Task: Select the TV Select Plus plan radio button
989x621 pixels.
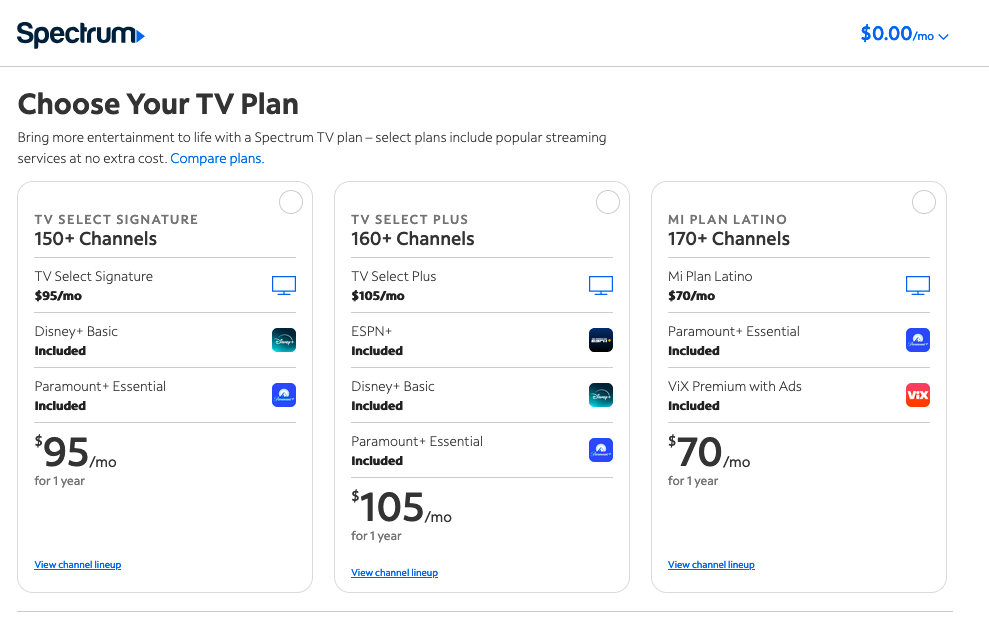Action: (x=608, y=202)
